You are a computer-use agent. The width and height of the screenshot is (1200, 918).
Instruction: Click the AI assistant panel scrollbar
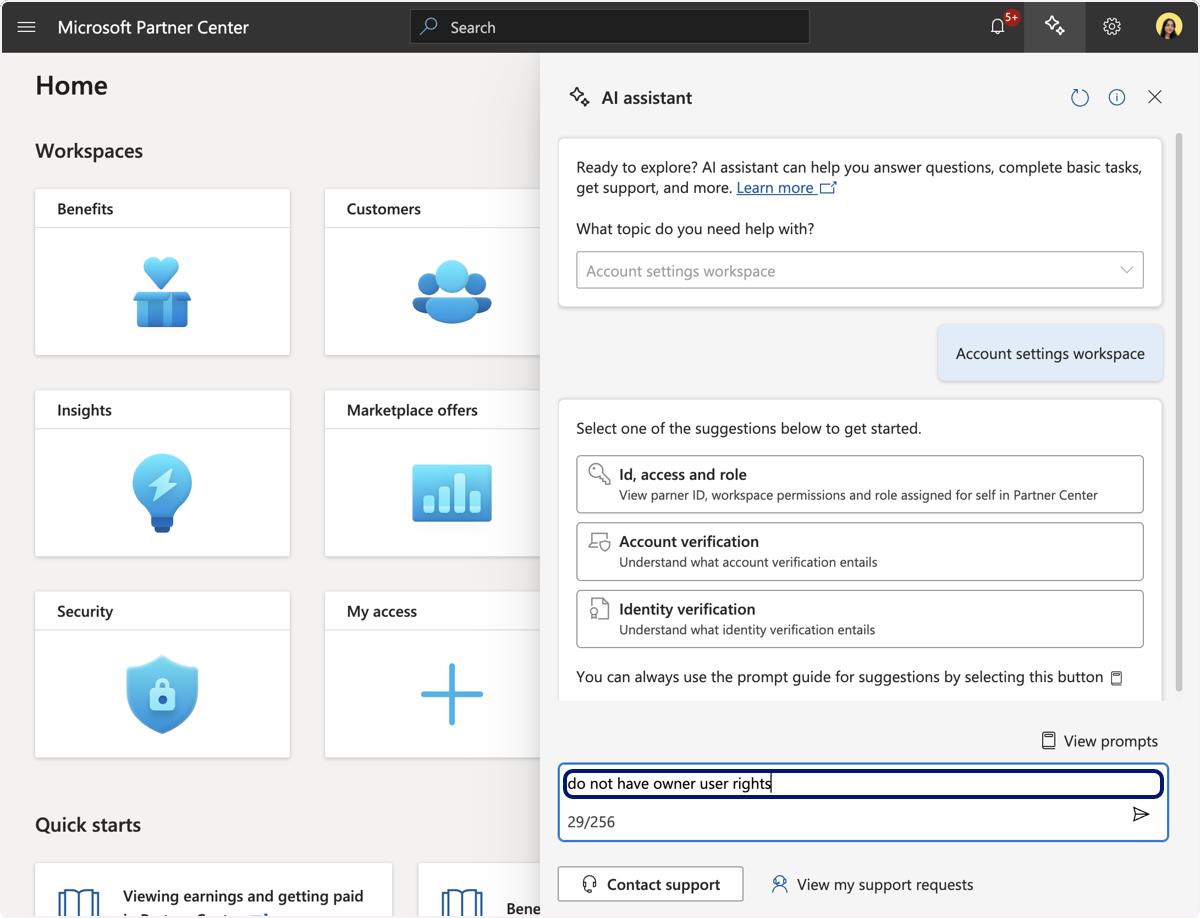[1179, 410]
